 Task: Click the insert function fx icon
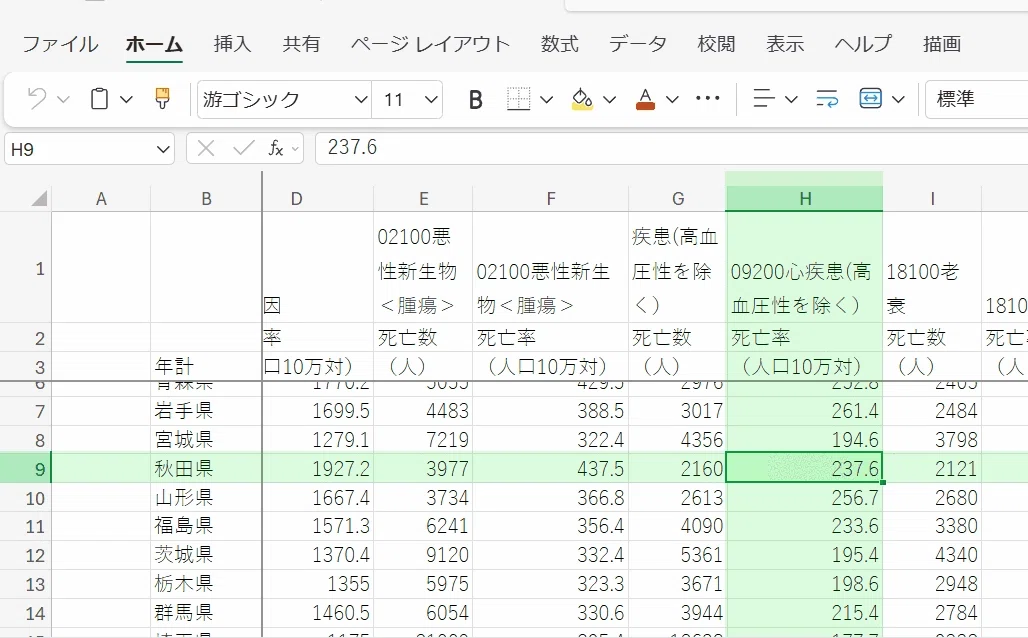(x=276, y=149)
